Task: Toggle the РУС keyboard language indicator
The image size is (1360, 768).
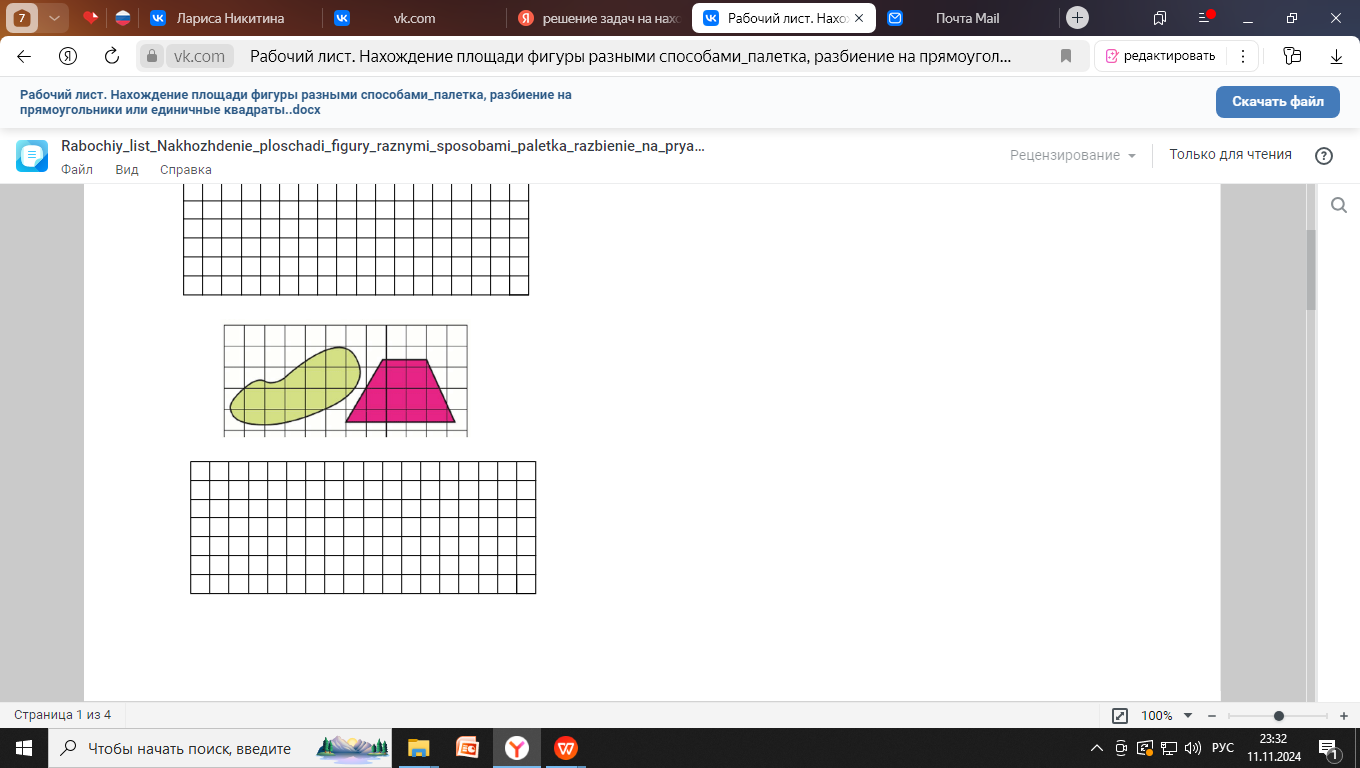Action: [1222, 748]
